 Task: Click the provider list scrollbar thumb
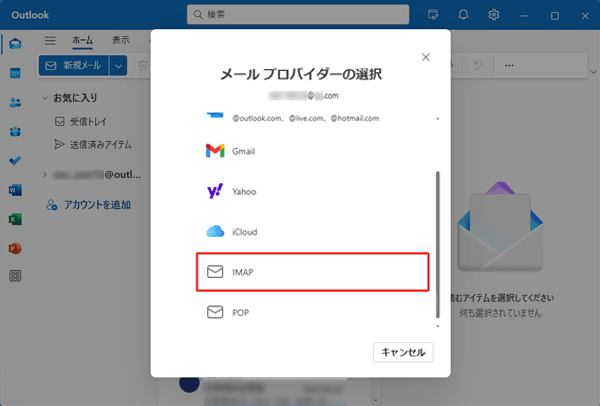click(x=438, y=245)
